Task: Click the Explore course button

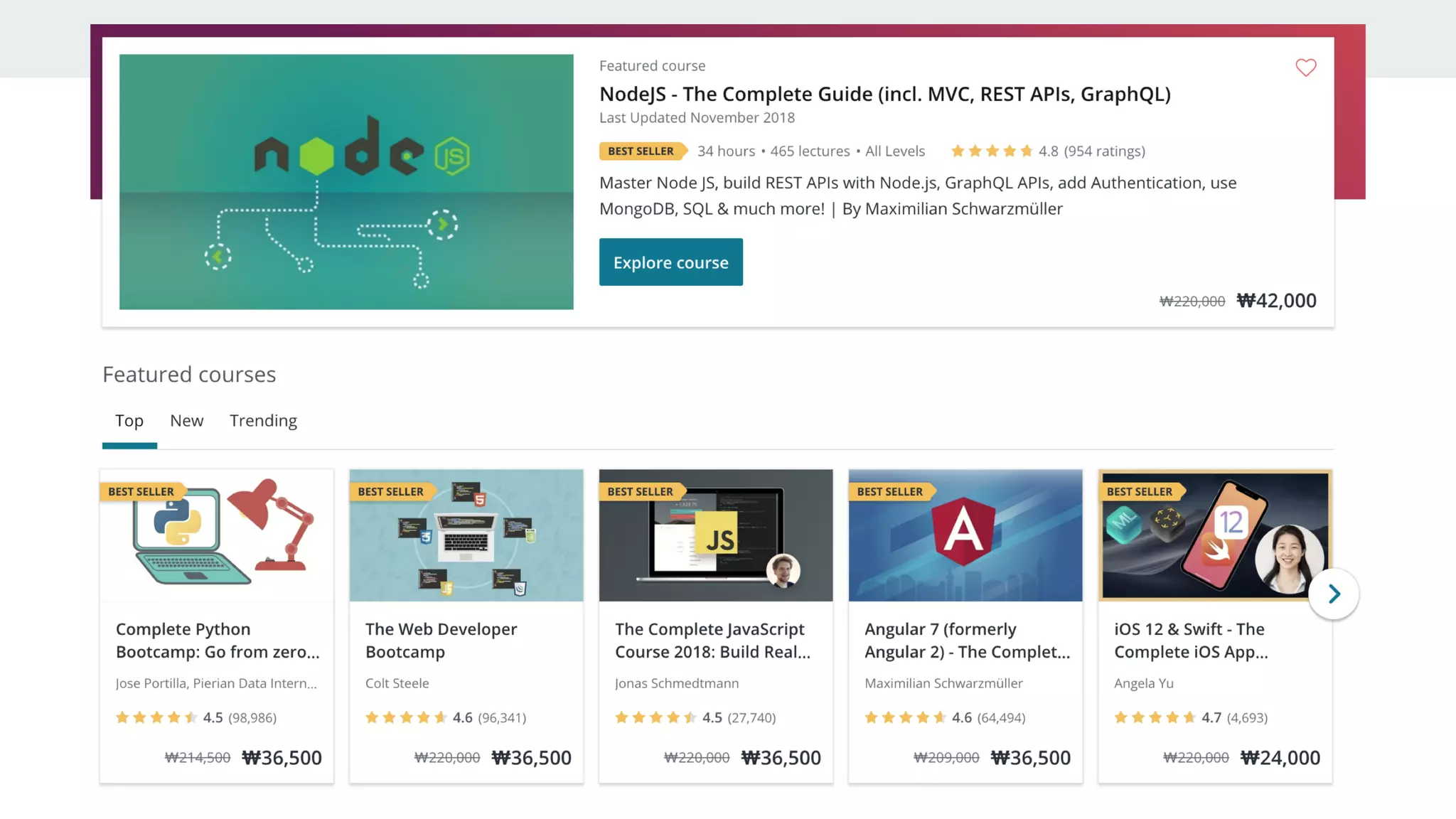Action: tap(670, 262)
